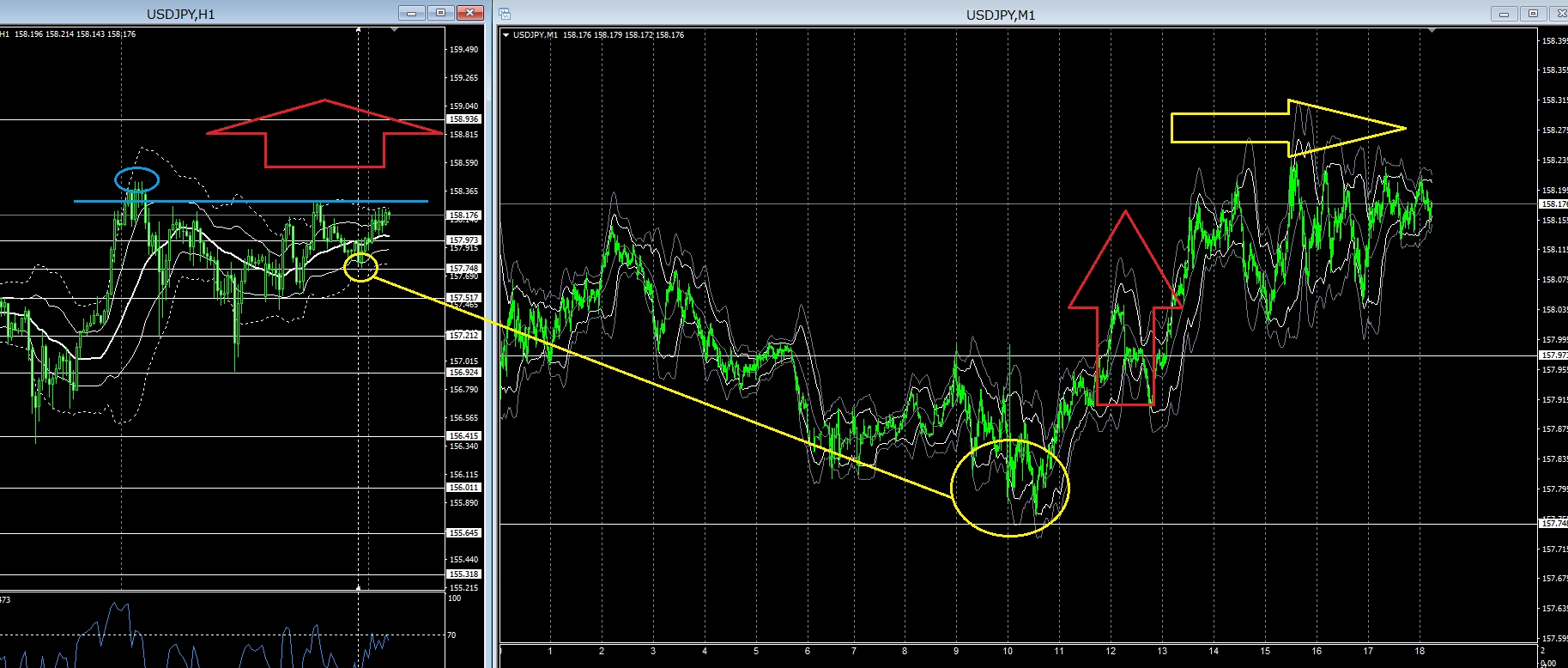The width and height of the screenshot is (1568, 668).
Task: Click the 157.748 line price label on the H1 axis
Action: [x=463, y=269]
